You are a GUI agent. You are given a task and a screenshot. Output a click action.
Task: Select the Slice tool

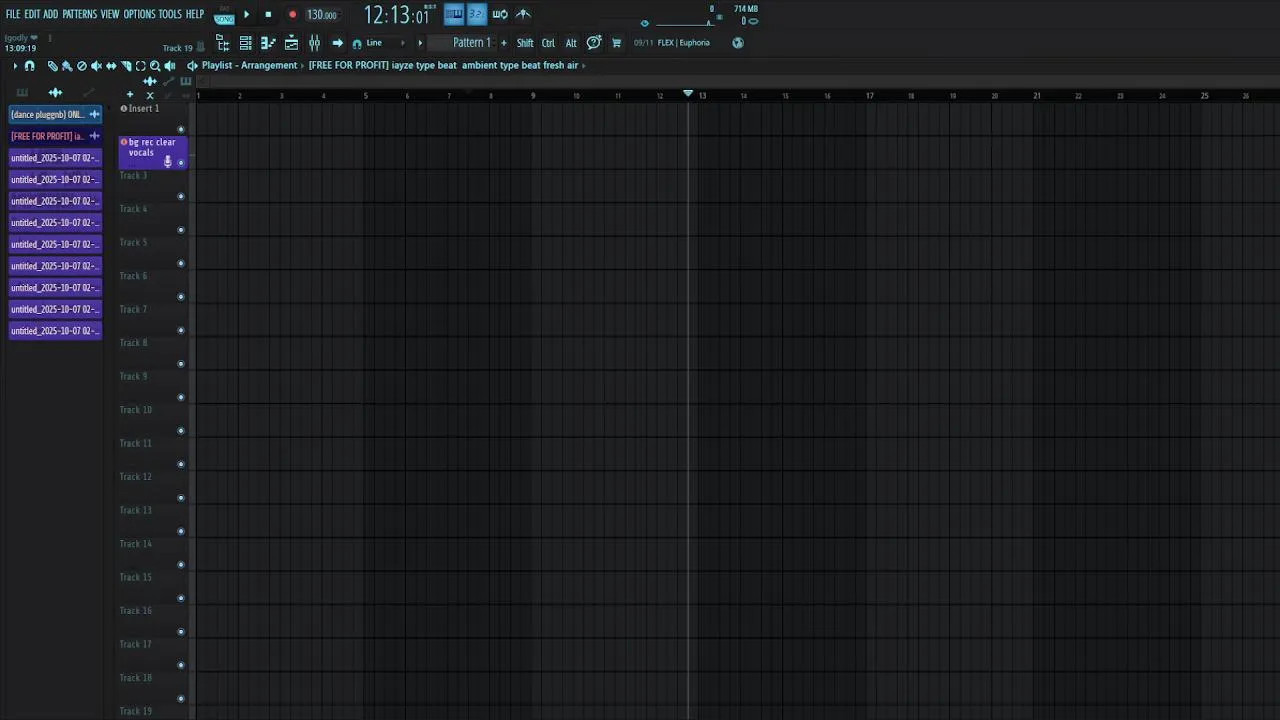point(126,66)
